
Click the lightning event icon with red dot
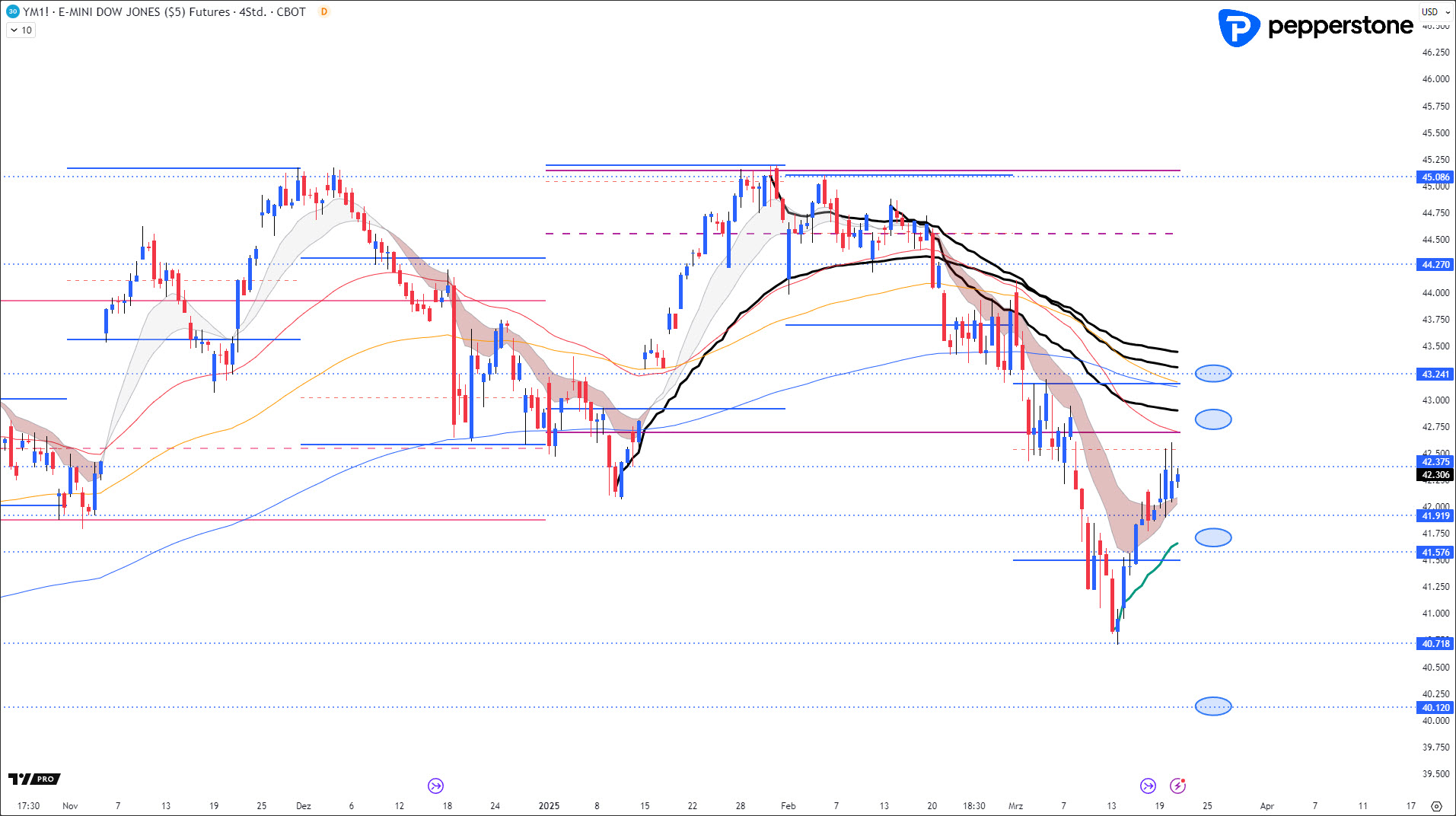(1177, 786)
